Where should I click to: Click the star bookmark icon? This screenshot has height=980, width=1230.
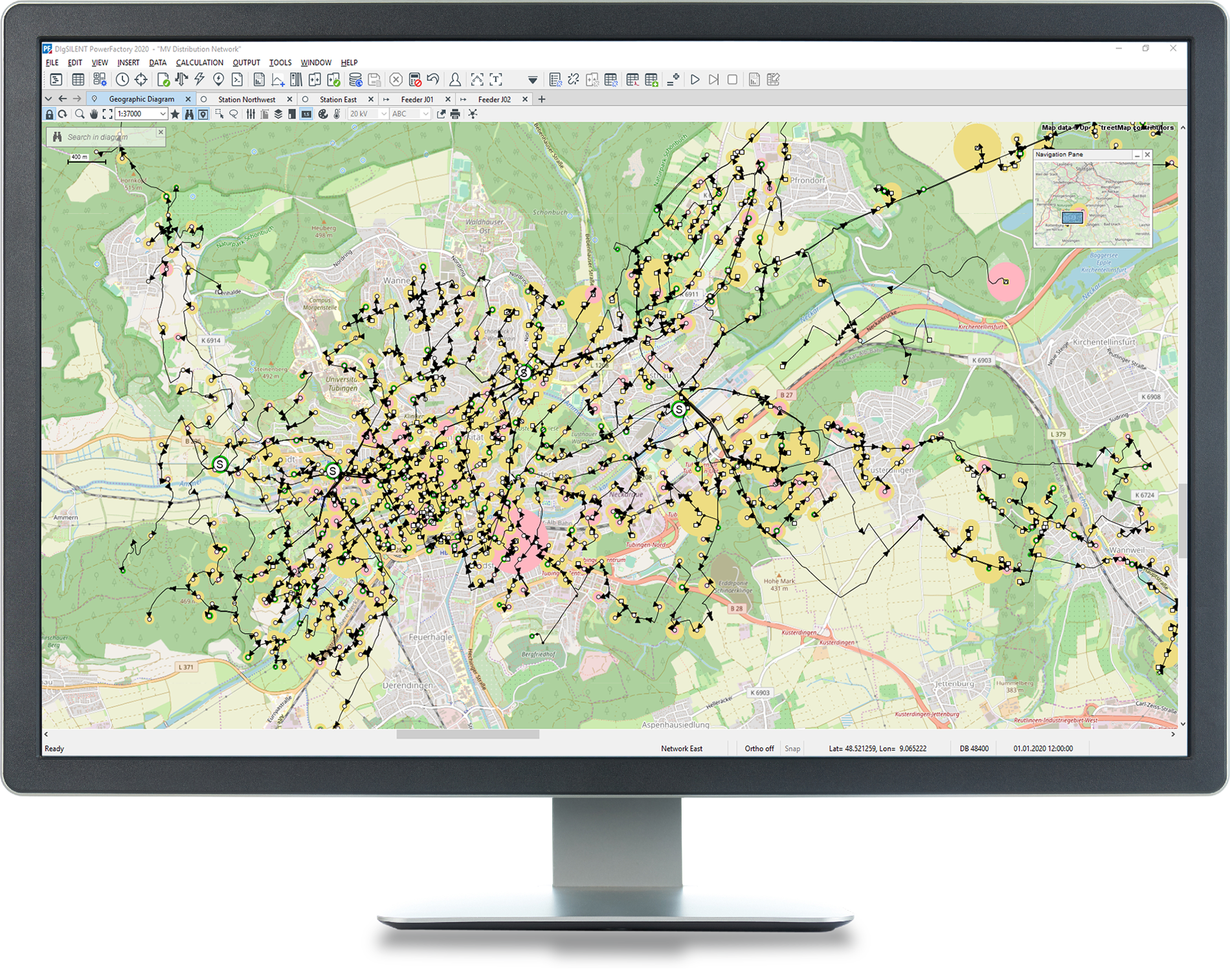tap(175, 114)
